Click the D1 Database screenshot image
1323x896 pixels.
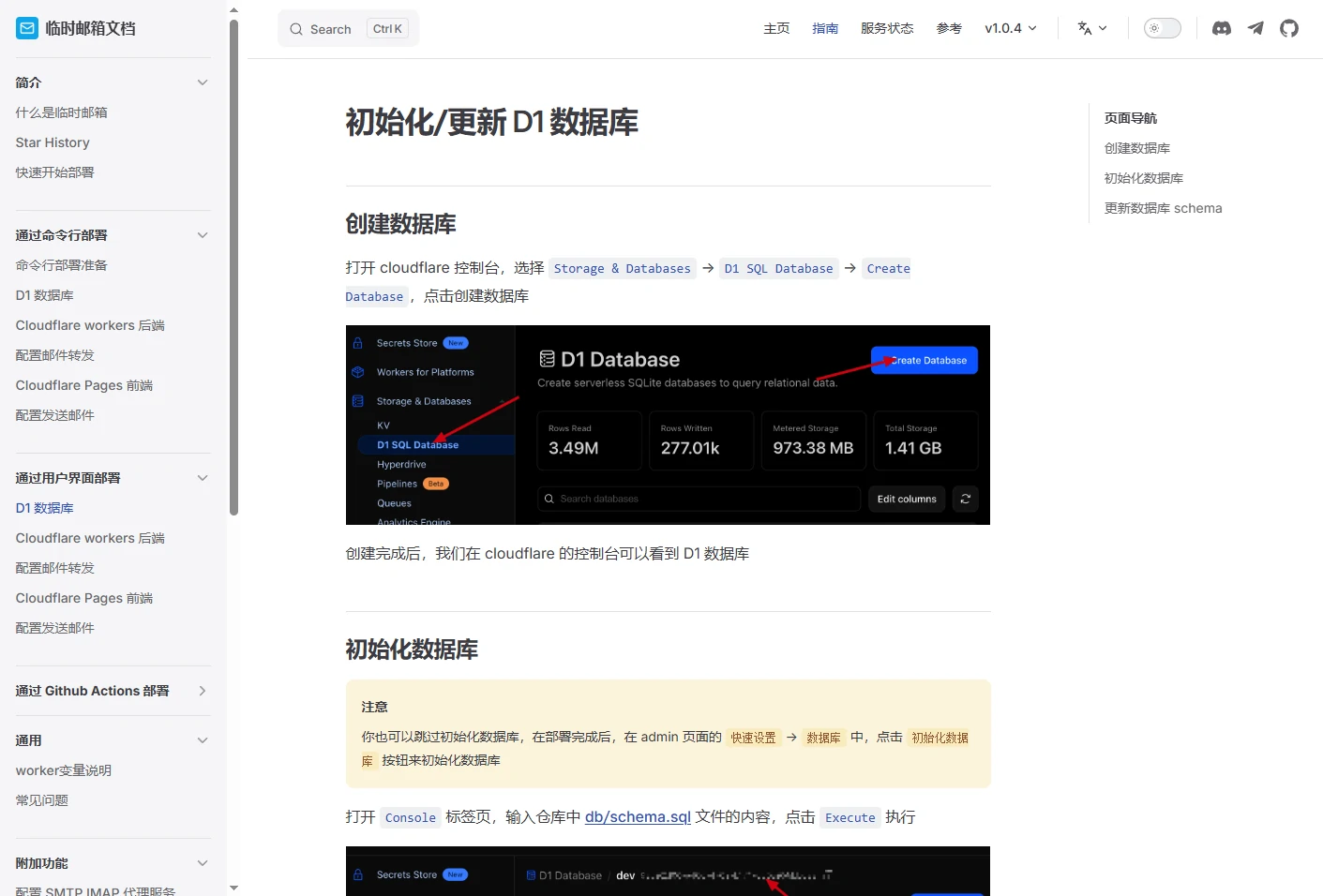[668, 425]
